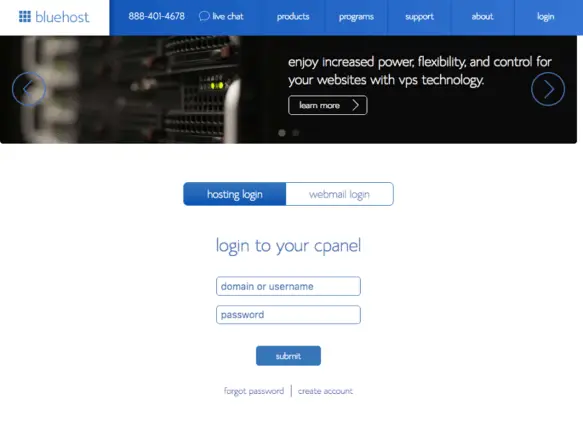
Task: Click the bluehost grid logo icon
Action: click(25, 16)
